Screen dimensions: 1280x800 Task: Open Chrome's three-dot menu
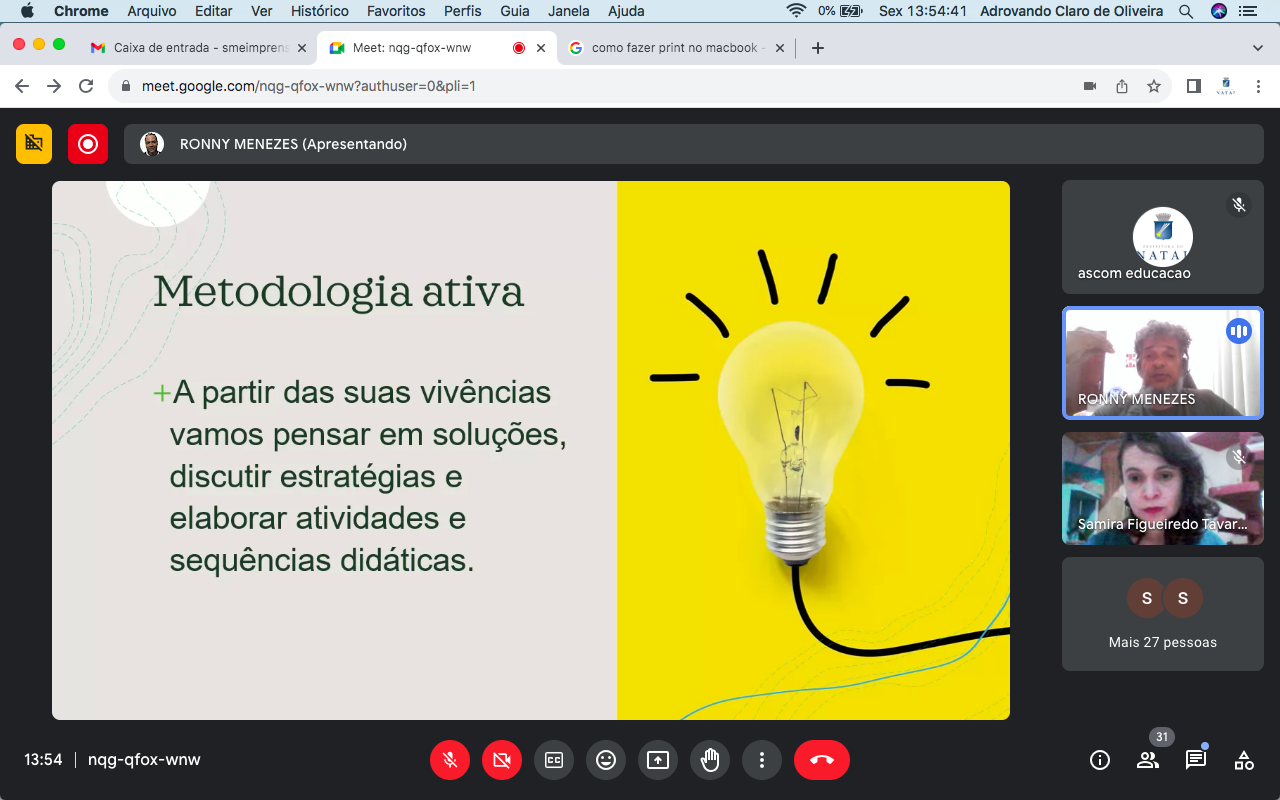tap(1258, 86)
